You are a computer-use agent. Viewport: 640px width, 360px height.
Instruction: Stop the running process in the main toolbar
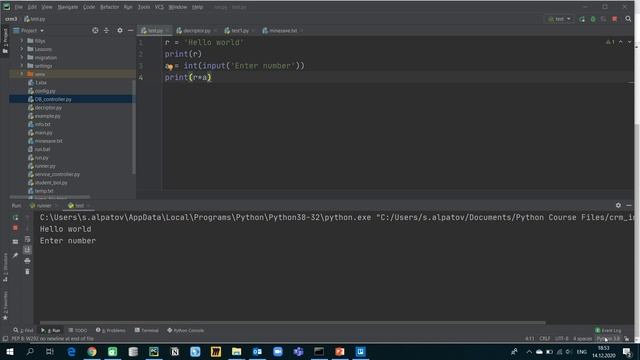[615, 19]
